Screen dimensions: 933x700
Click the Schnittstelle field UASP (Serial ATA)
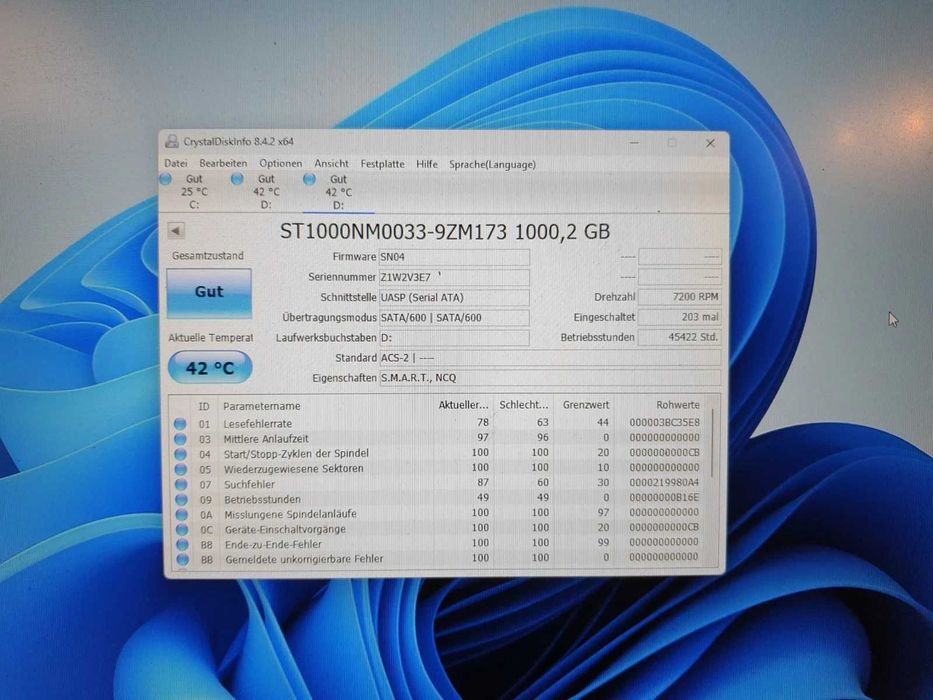tap(454, 297)
